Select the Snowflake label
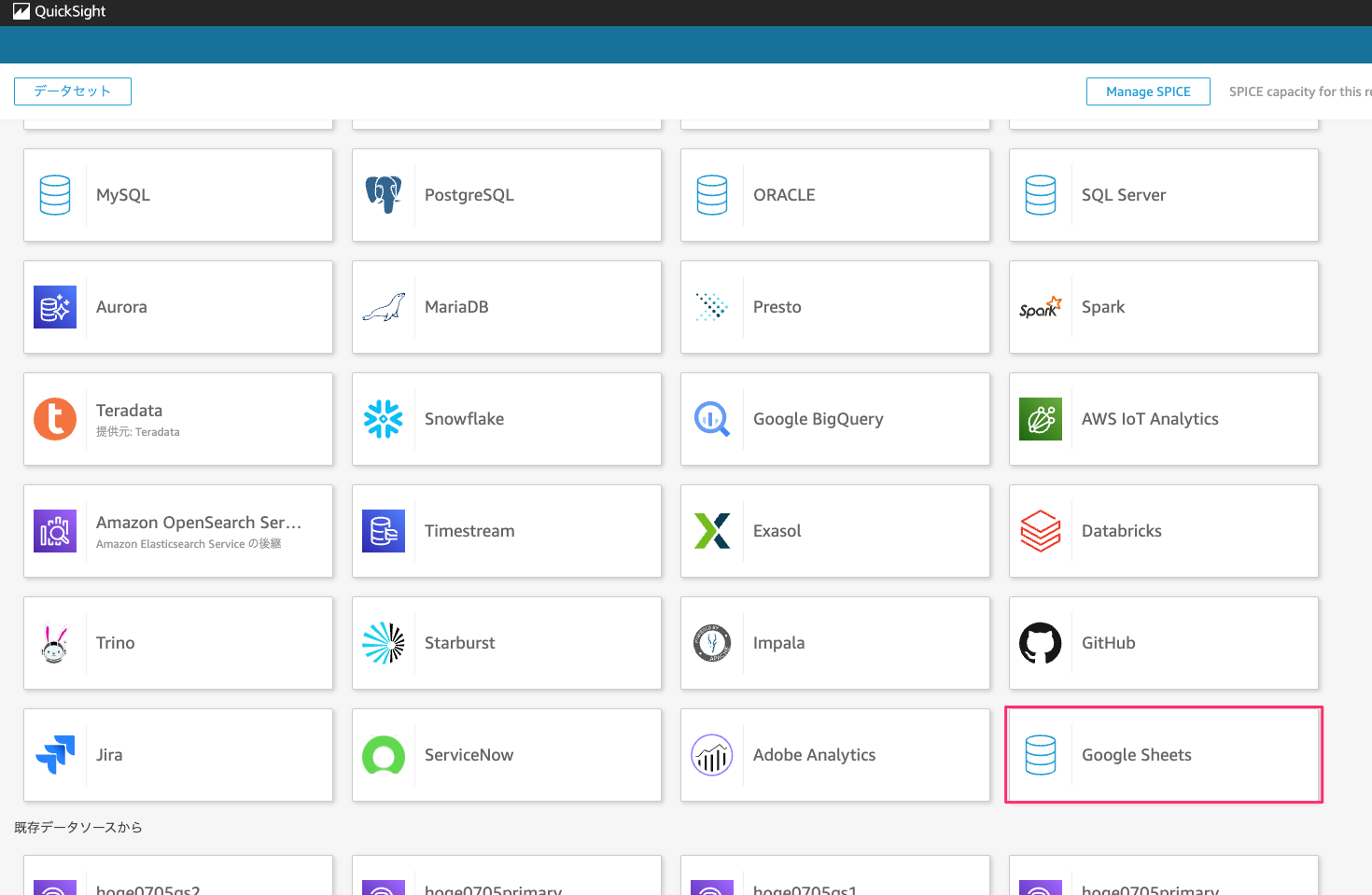 click(464, 419)
